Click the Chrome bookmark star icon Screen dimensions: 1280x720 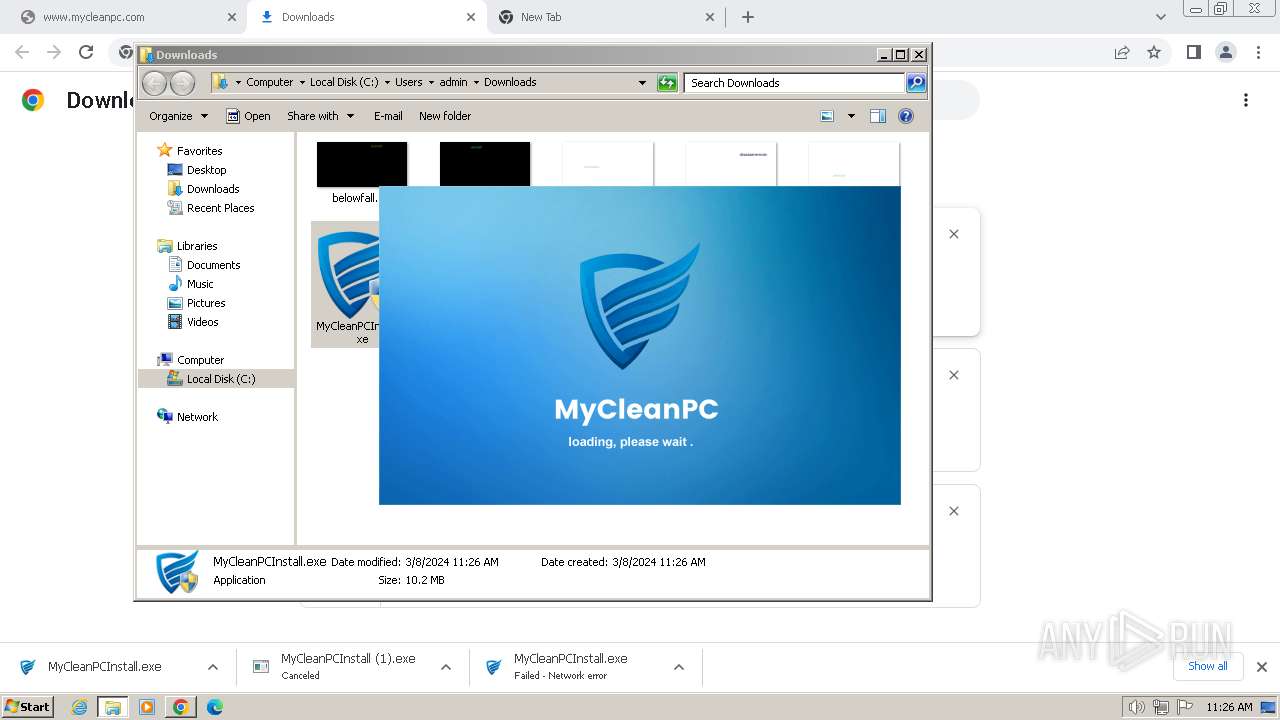(1154, 52)
